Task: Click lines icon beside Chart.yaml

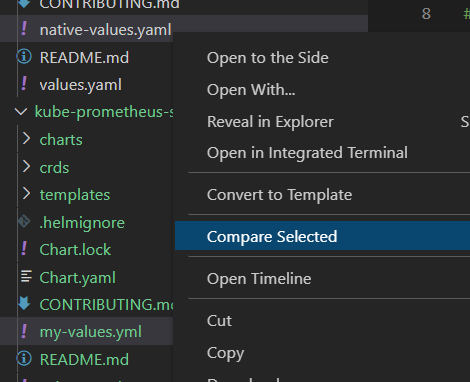Action: pos(26,276)
